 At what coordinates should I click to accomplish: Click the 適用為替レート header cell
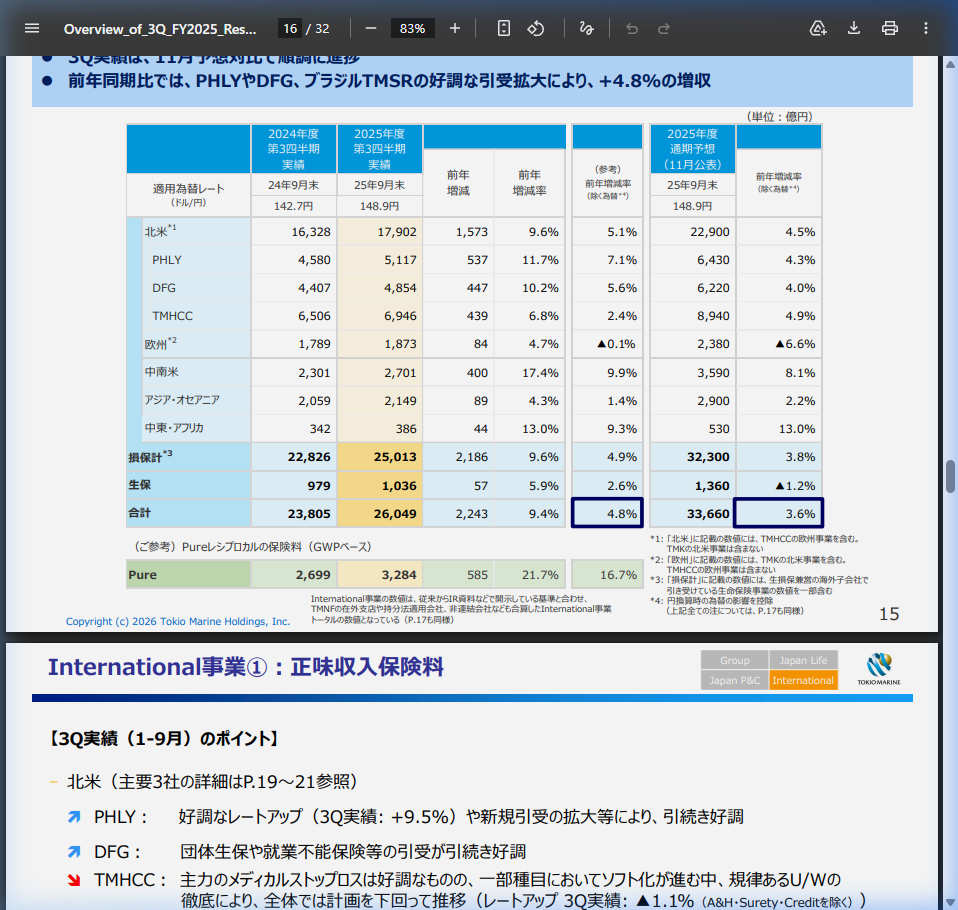click(x=188, y=194)
